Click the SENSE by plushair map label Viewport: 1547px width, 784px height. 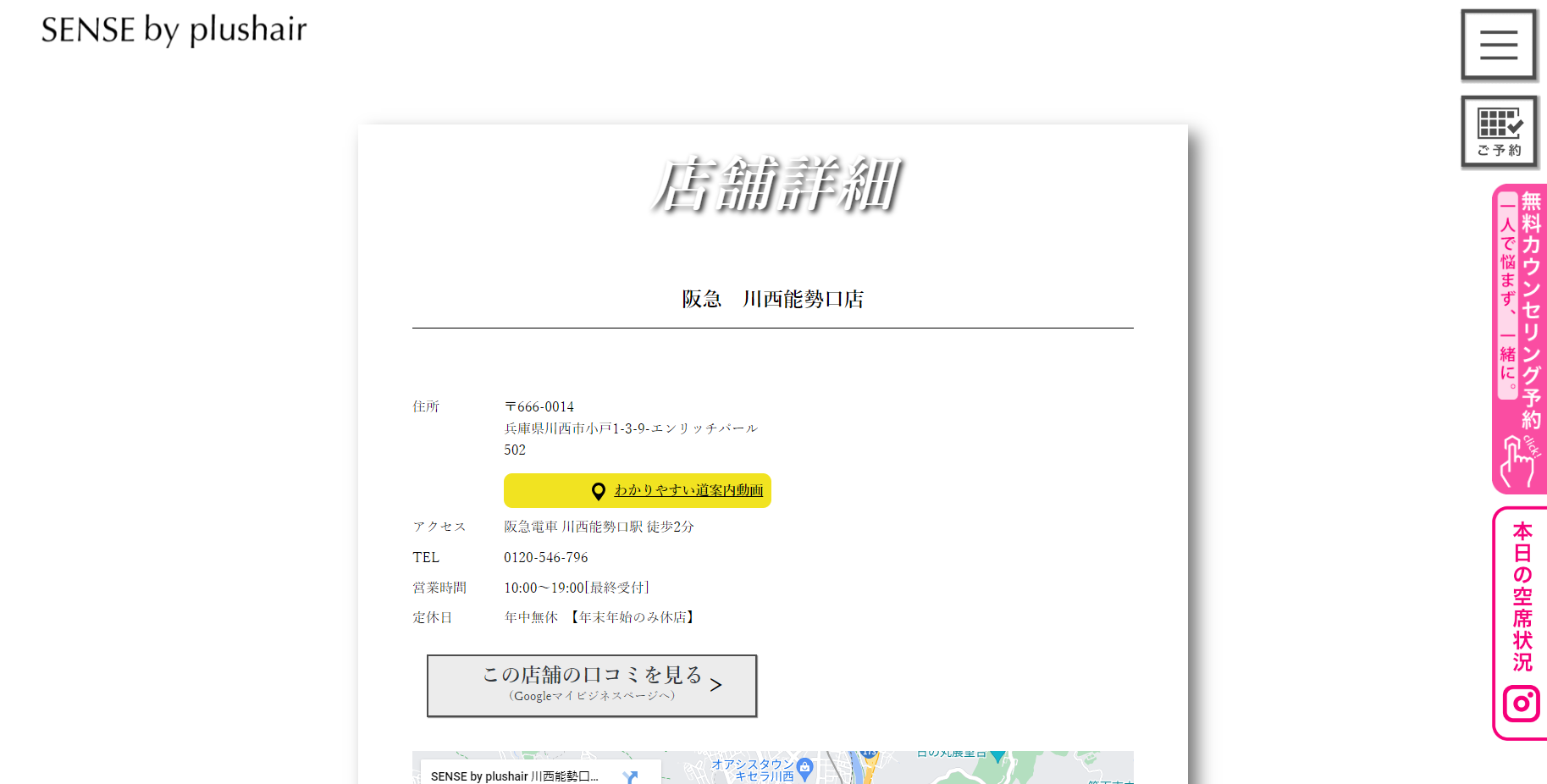click(514, 776)
